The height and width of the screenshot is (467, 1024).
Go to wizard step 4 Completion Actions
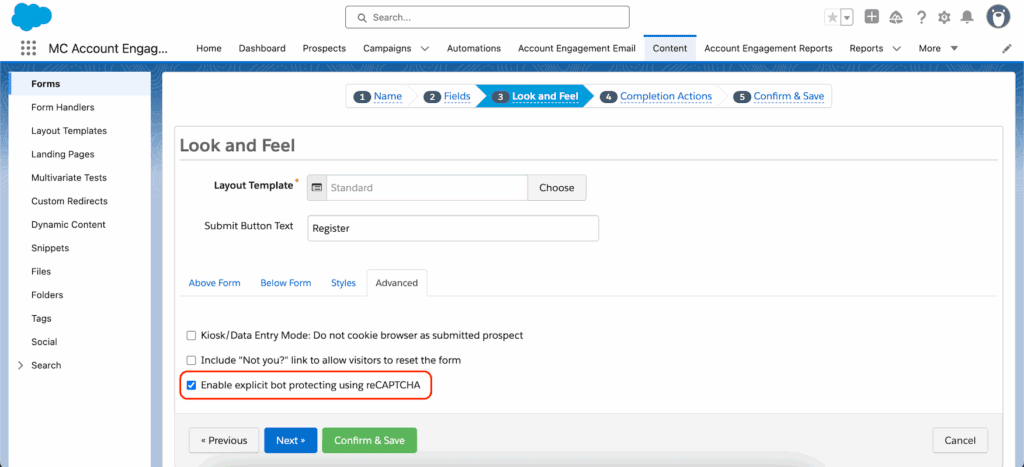tap(656, 96)
